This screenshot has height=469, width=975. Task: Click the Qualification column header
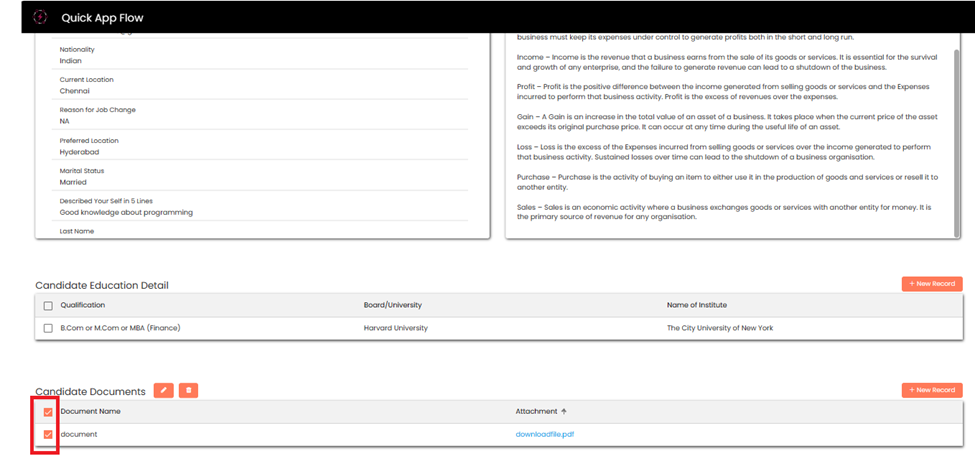coord(83,305)
